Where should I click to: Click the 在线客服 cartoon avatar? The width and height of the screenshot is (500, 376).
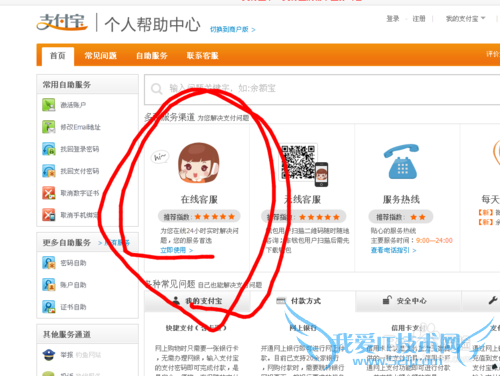[x=199, y=163]
